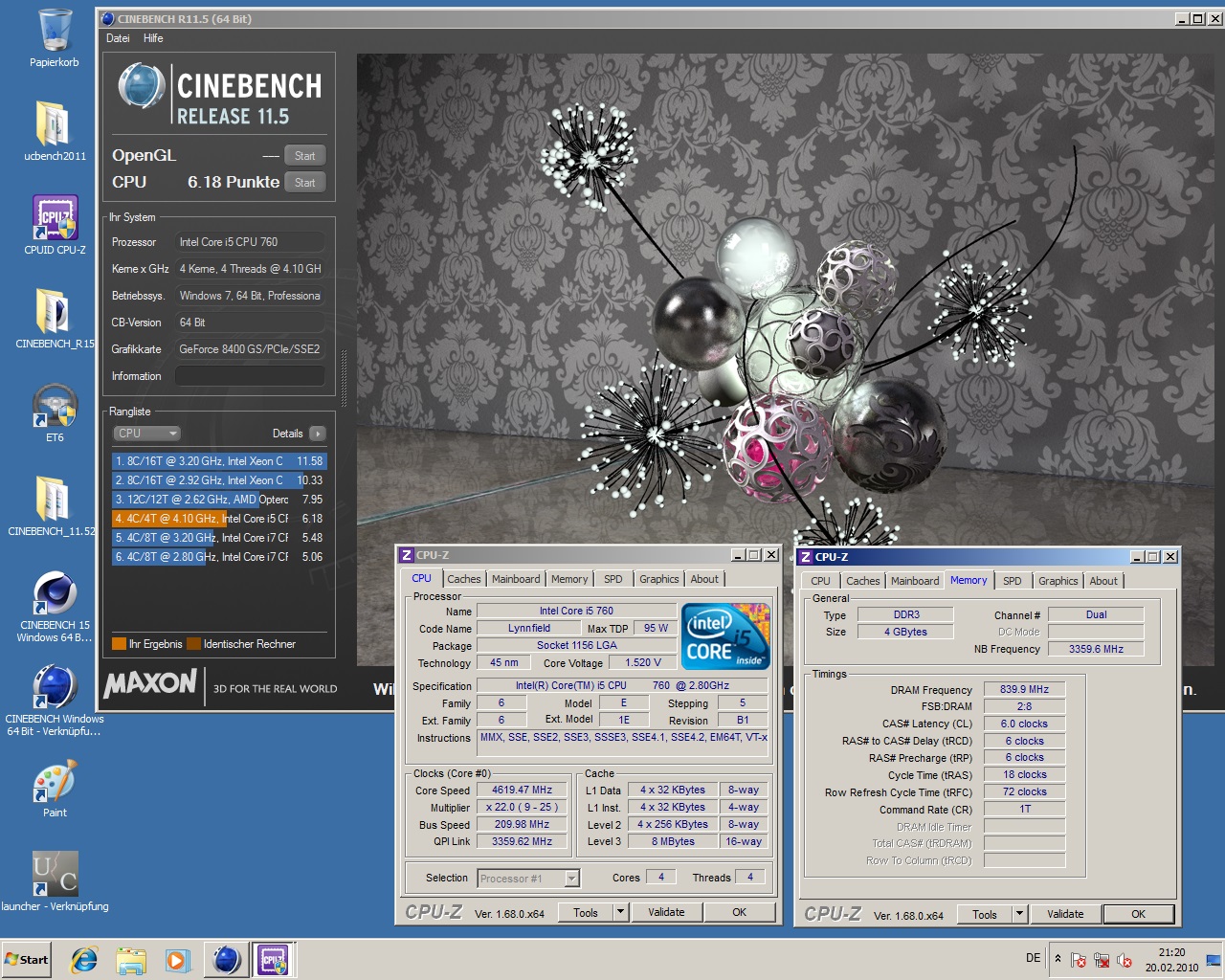Image resolution: width=1225 pixels, height=980 pixels.
Task: Open the Hilfe menu in Cinebench
Action: [x=153, y=38]
